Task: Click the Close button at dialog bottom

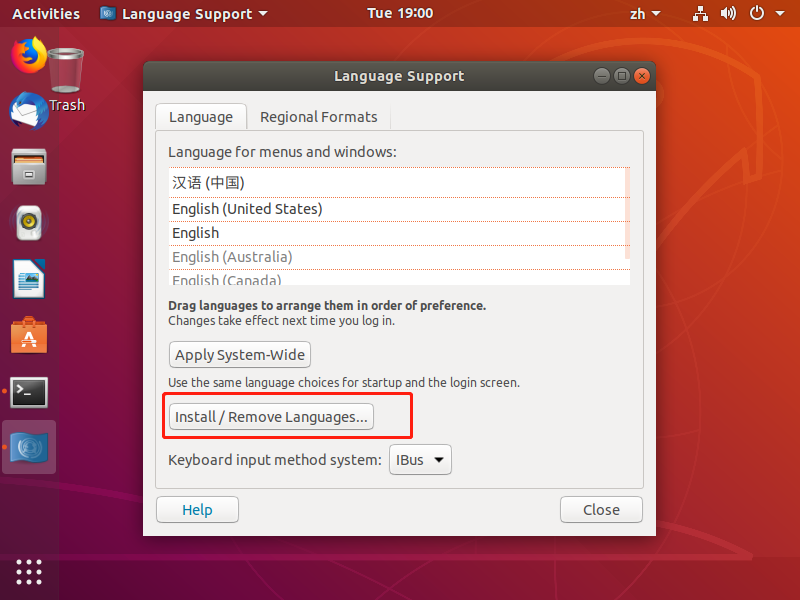Action: 601,510
